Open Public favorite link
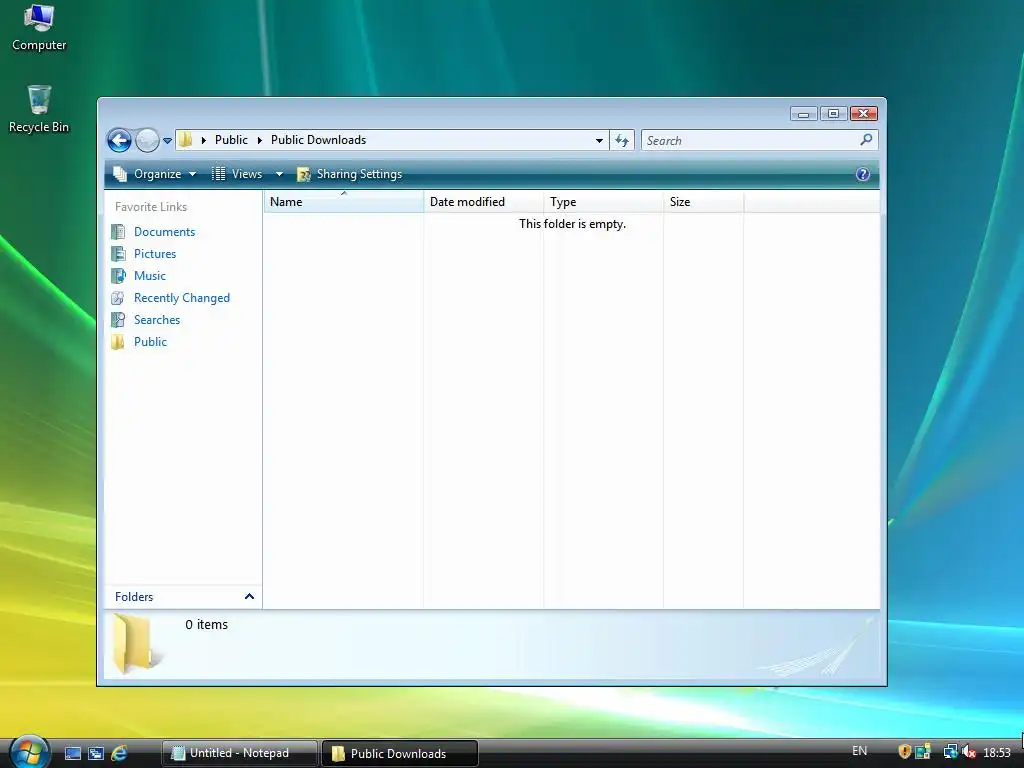This screenshot has height=768, width=1024. point(150,342)
